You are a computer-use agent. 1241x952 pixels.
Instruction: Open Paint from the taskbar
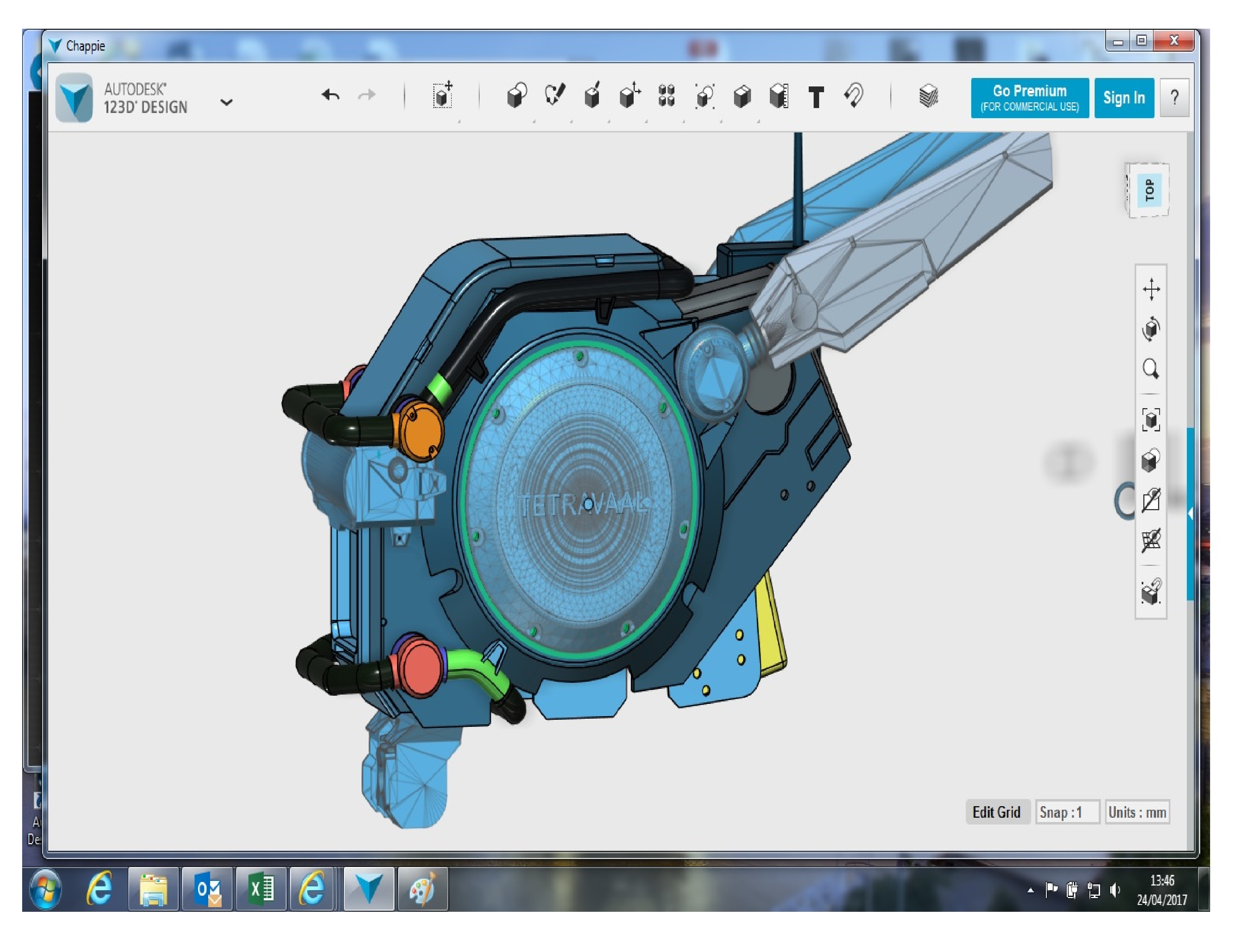(x=423, y=889)
